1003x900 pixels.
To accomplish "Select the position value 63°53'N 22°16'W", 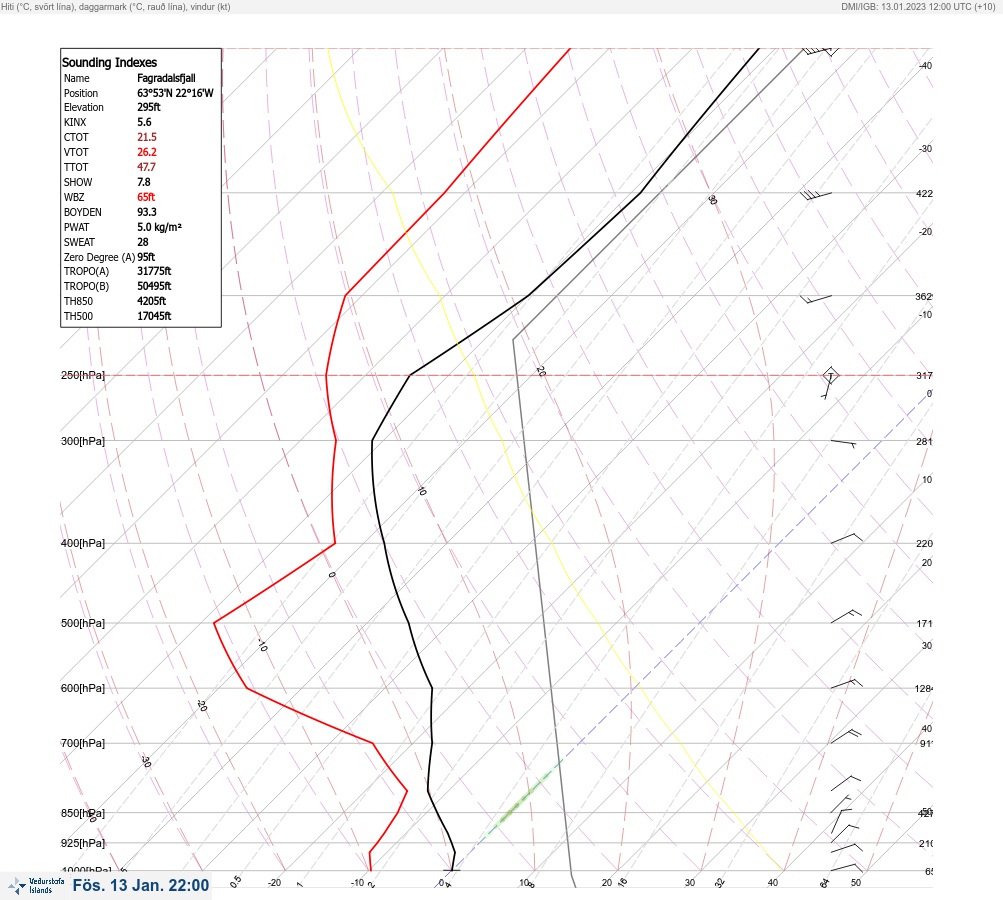I will point(175,93).
